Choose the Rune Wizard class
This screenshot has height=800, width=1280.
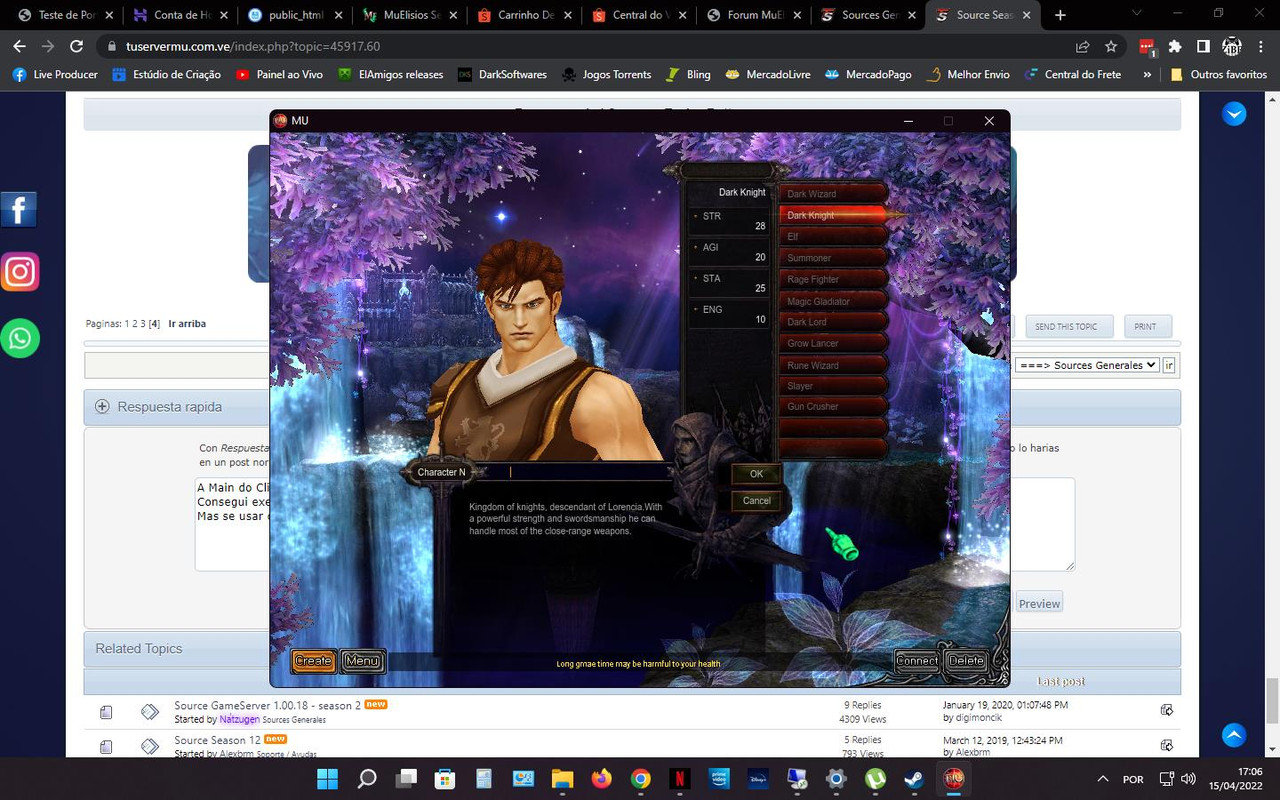(833, 365)
